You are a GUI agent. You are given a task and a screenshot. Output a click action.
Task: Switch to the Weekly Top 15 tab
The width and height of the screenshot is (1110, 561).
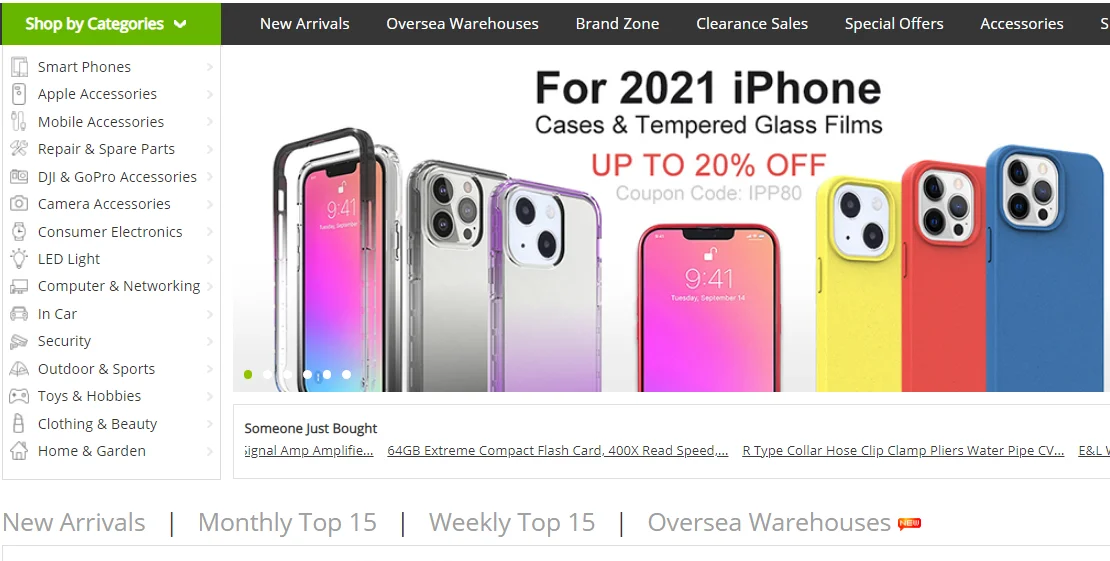(x=512, y=523)
